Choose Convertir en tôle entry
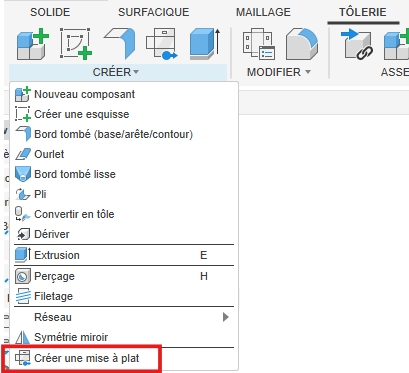409x373 pixels. point(124,214)
